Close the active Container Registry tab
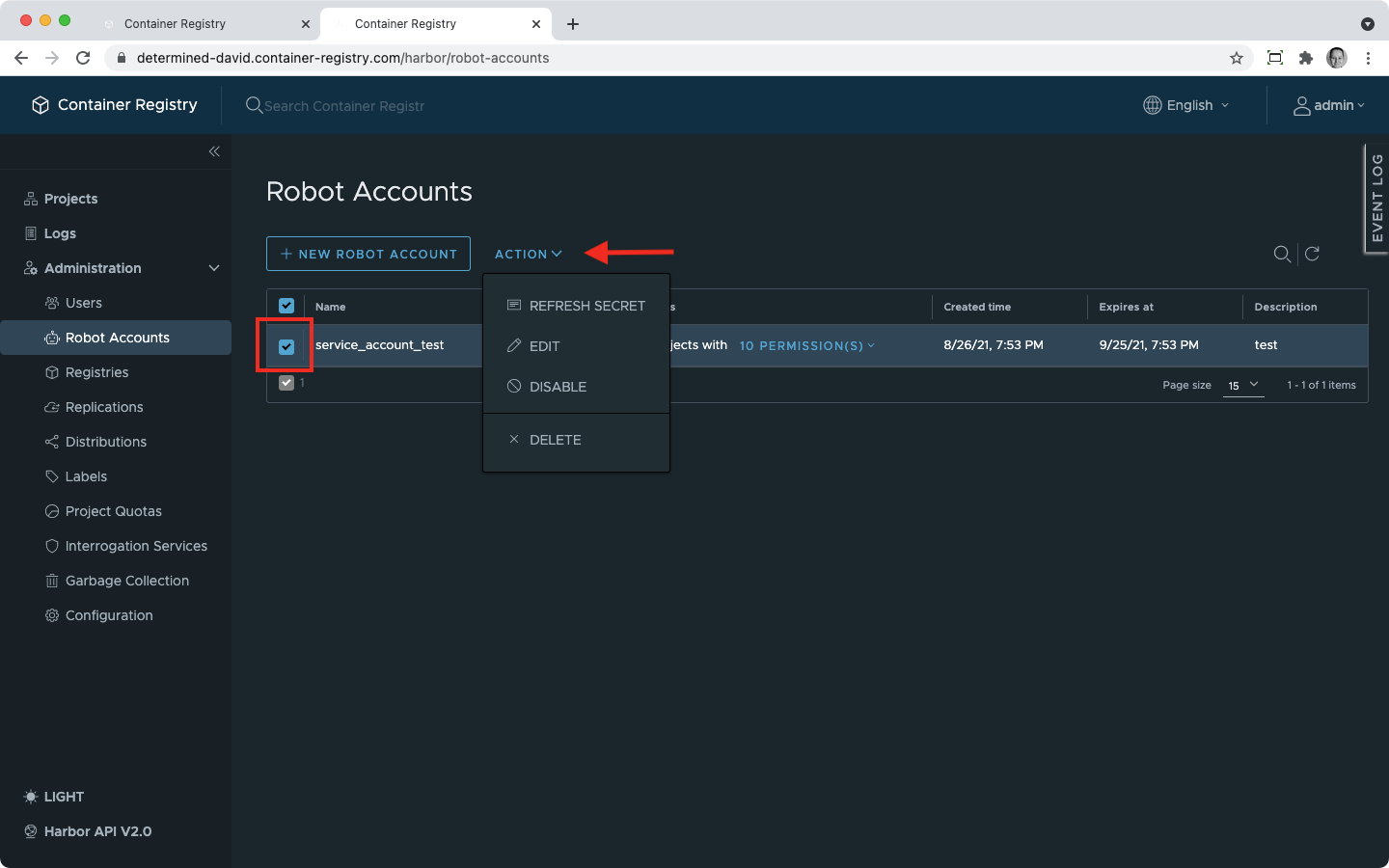This screenshot has width=1389, height=868. [x=536, y=24]
